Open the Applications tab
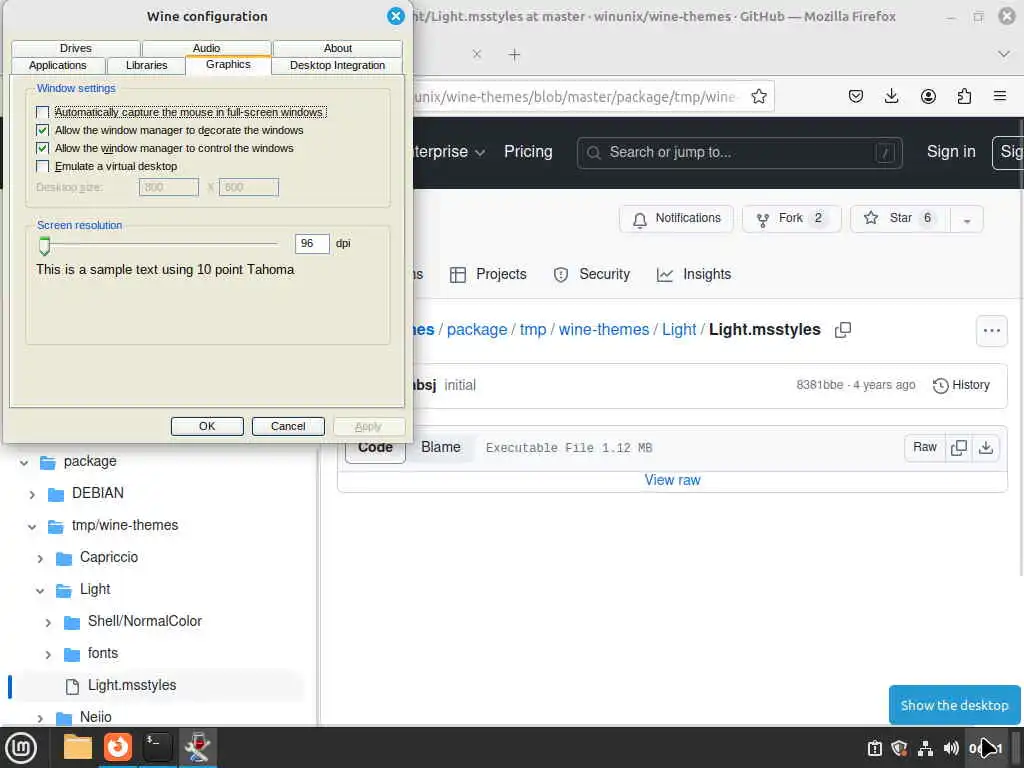The image size is (1024, 768). pyautogui.click(x=57, y=65)
